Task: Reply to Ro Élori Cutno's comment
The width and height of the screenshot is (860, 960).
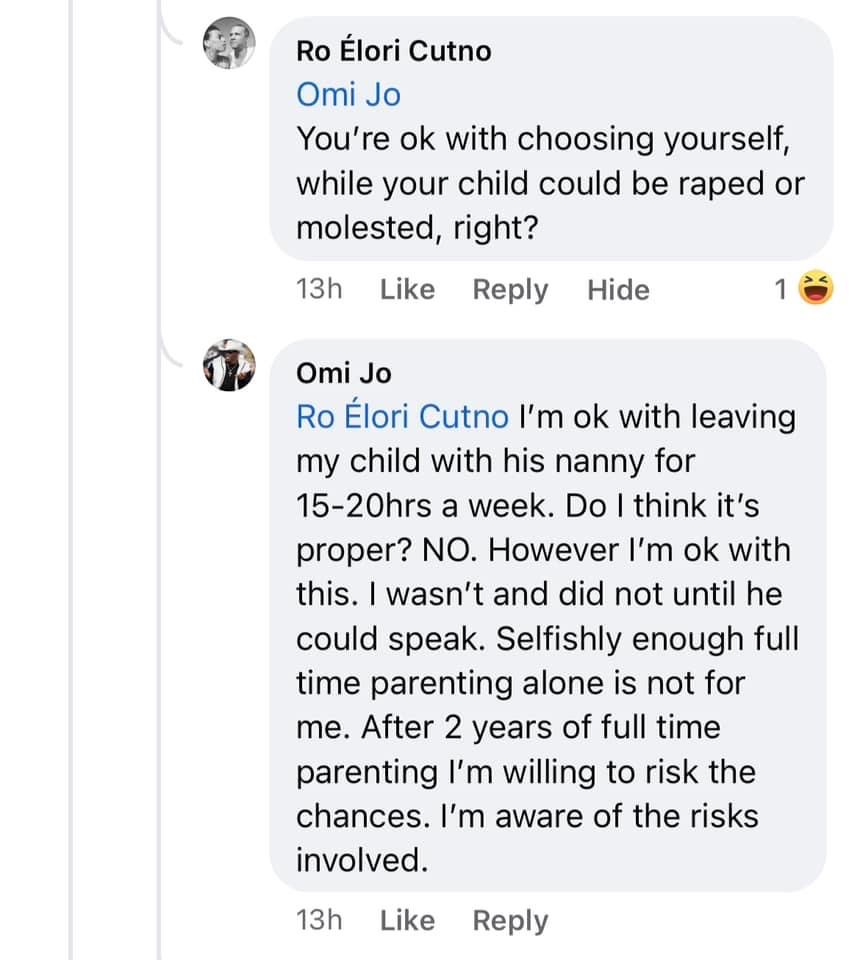Action: point(510,290)
